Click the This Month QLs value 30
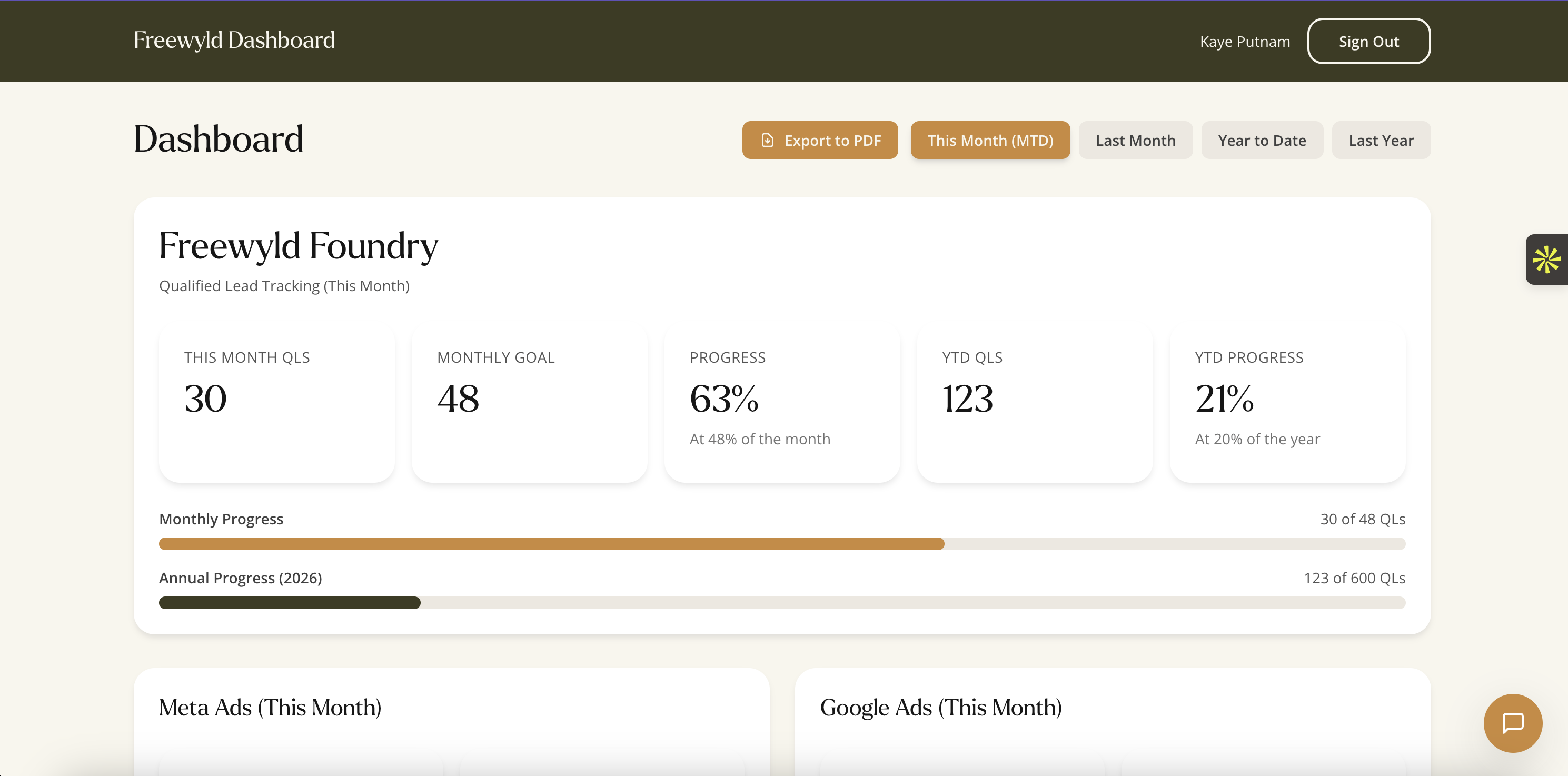 coord(206,399)
